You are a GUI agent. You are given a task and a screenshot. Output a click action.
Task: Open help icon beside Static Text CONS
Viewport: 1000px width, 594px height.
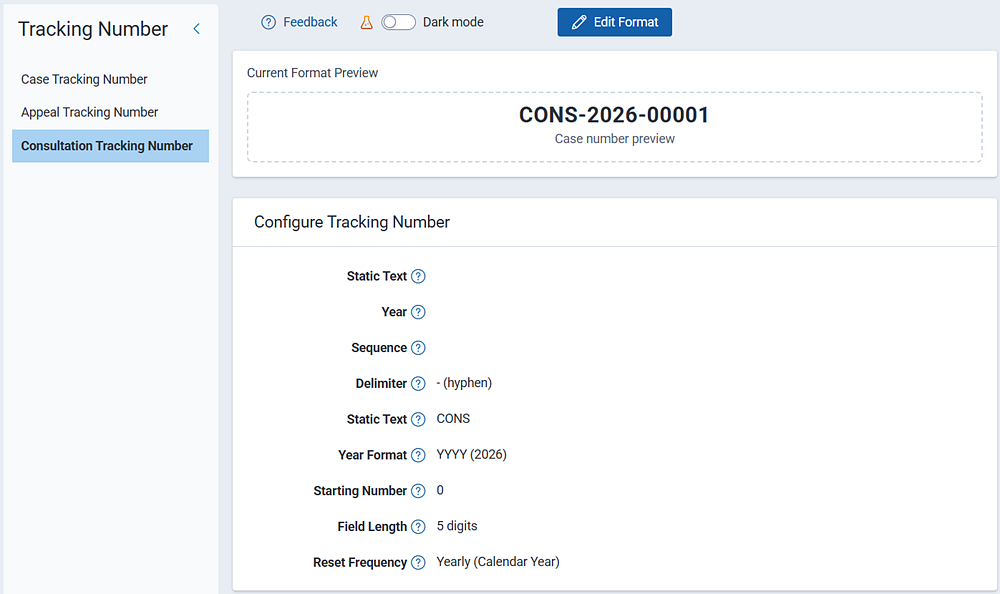(418, 419)
